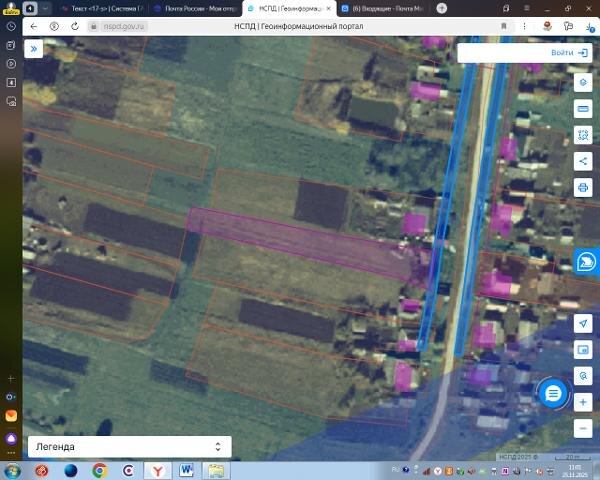
Task: Open File Explorer from taskbar
Action: click(216, 470)
